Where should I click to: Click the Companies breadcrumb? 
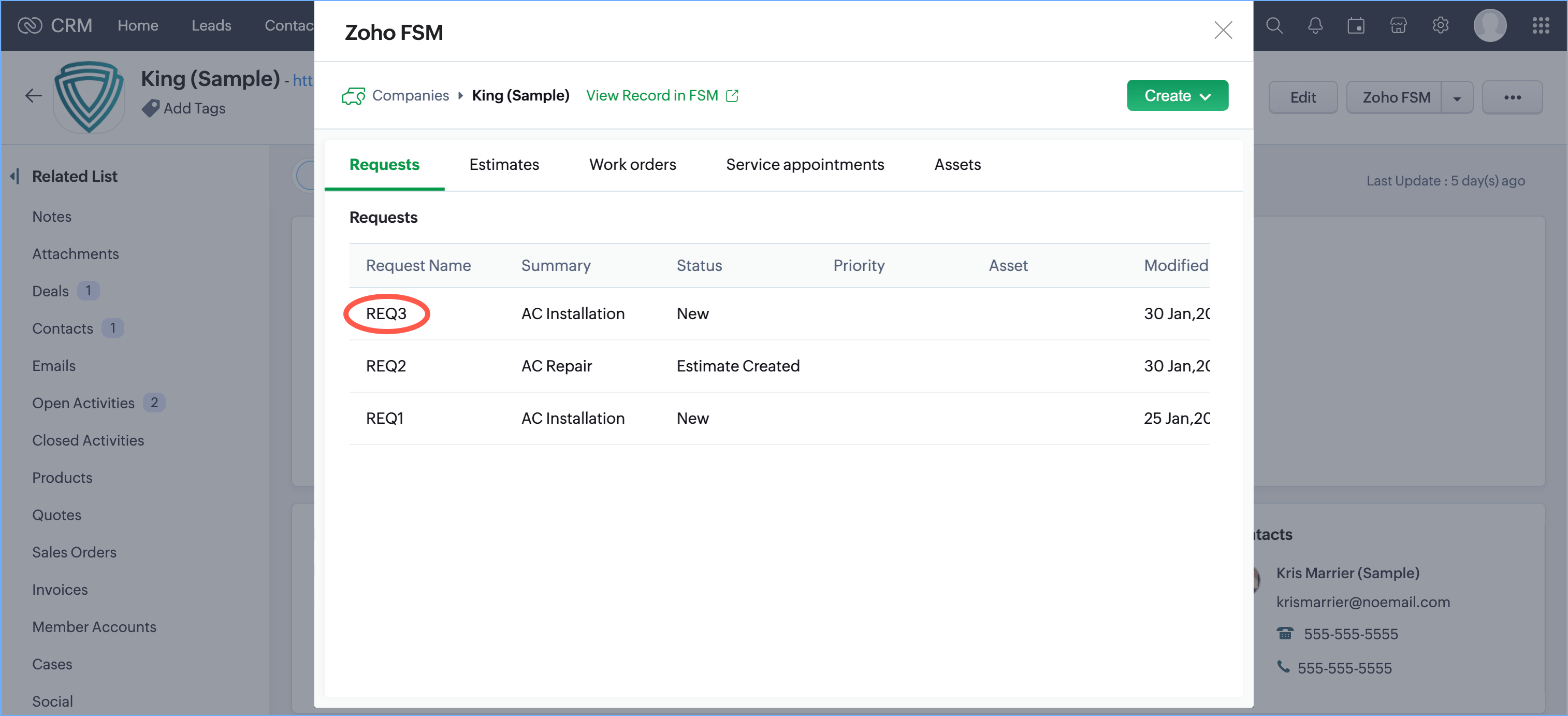click(x=410, y=96)
